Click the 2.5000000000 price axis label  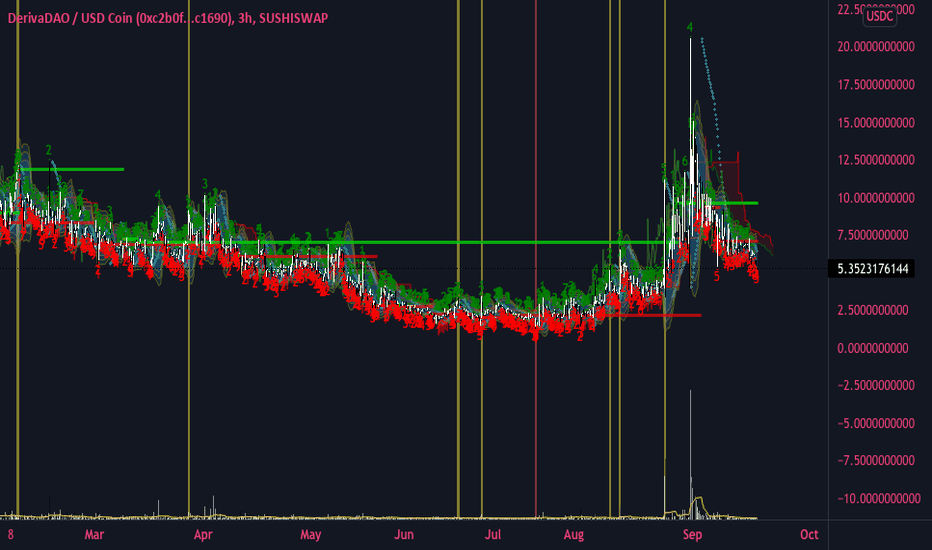pyautogui.click(x=873, y=310)
